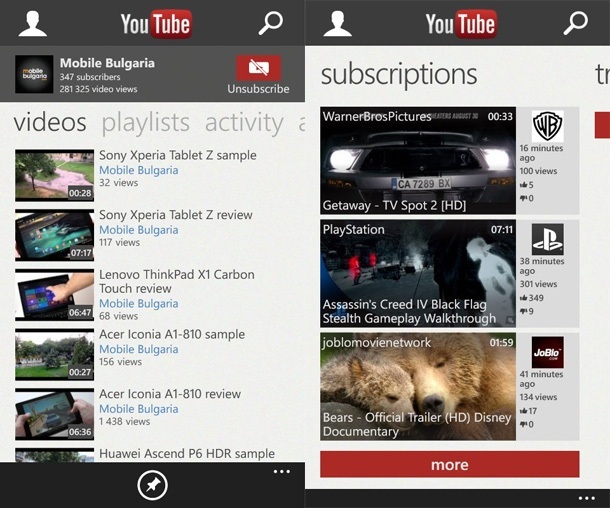
Task: Click 281 325 video views text
Action: click(98, 89)
